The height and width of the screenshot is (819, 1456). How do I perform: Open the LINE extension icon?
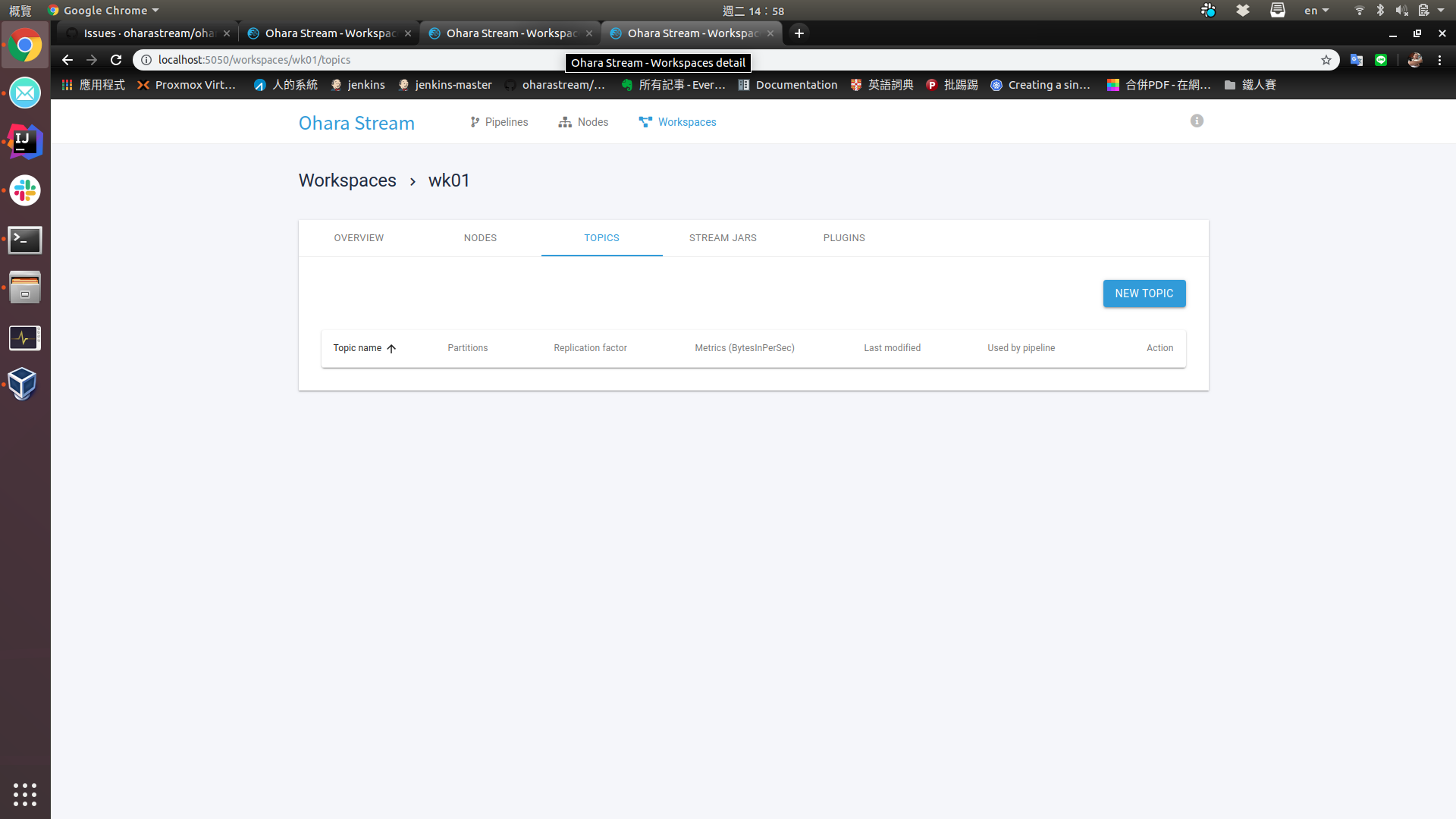click(x=1381, y=60)
